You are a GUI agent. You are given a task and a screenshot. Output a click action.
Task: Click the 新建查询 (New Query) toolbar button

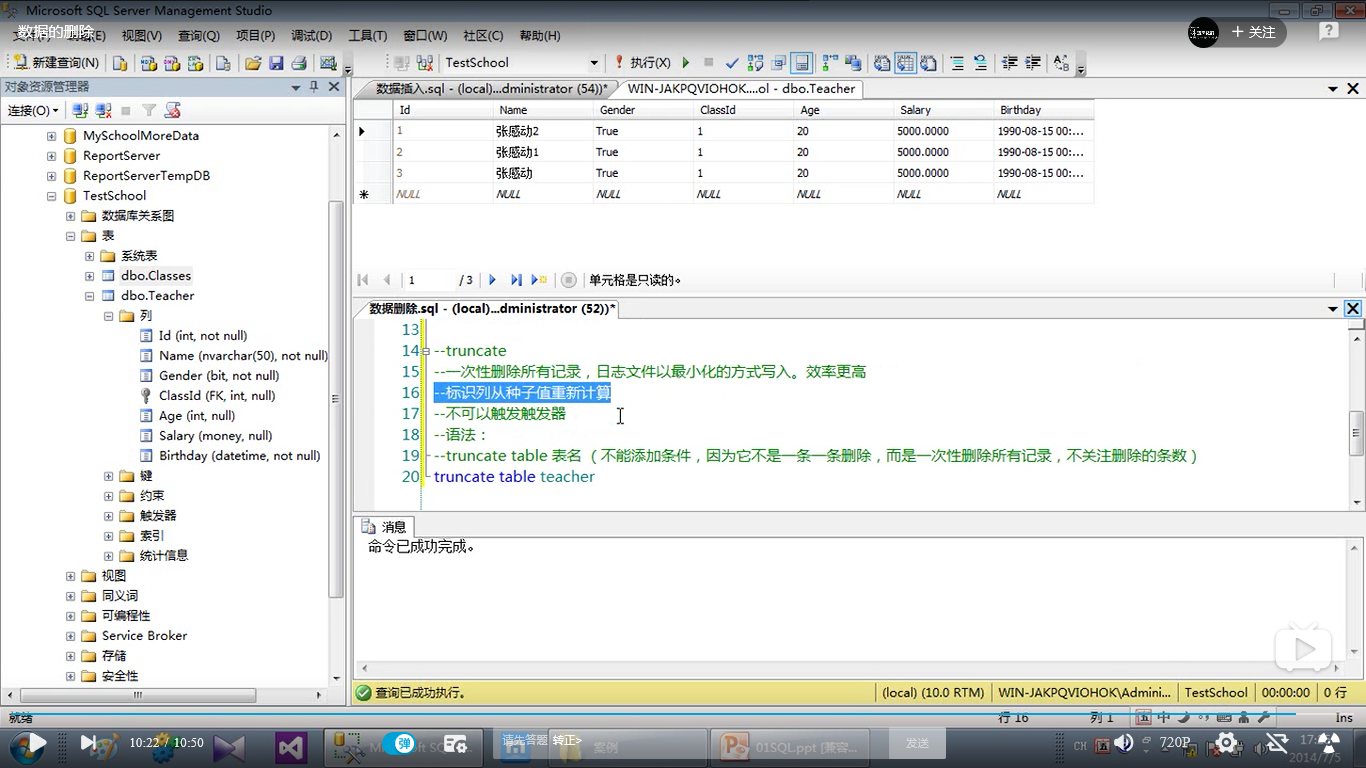point(56,62)
